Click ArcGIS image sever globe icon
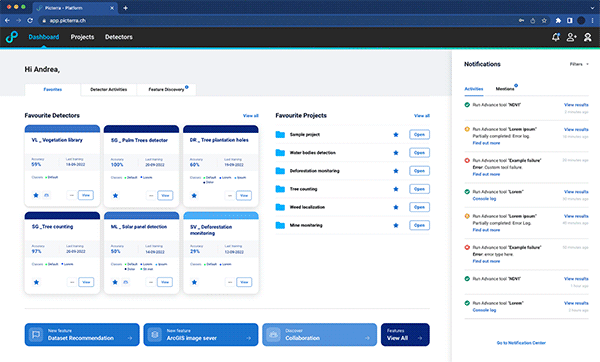The height and width of the screenshot is (362, 600). pos(155,334)
